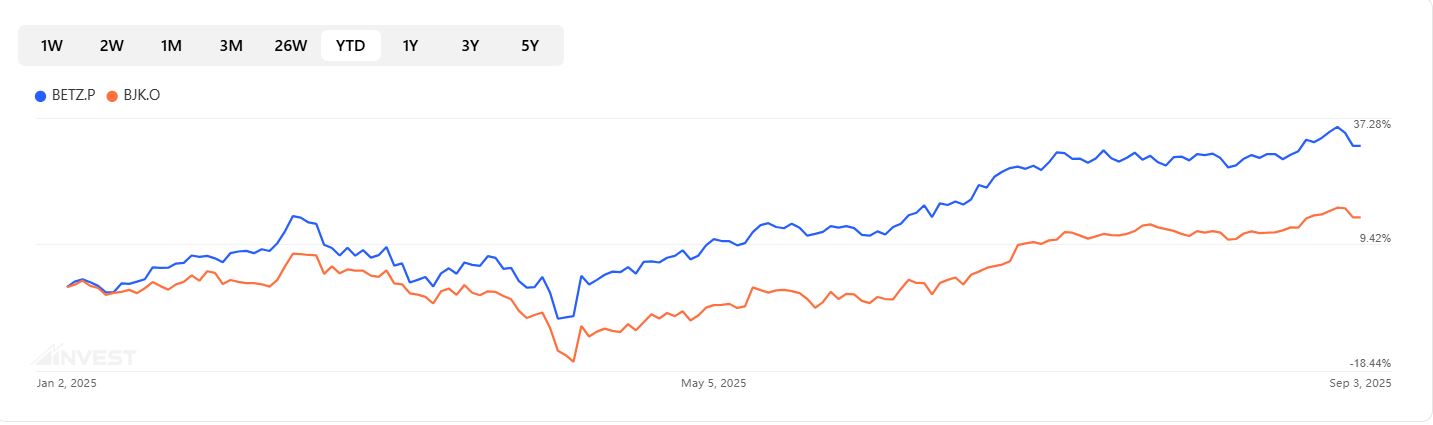Viewport: 1433px width, 425px height.
Task: Choose the 1M time period
Action: coord(171,45)
